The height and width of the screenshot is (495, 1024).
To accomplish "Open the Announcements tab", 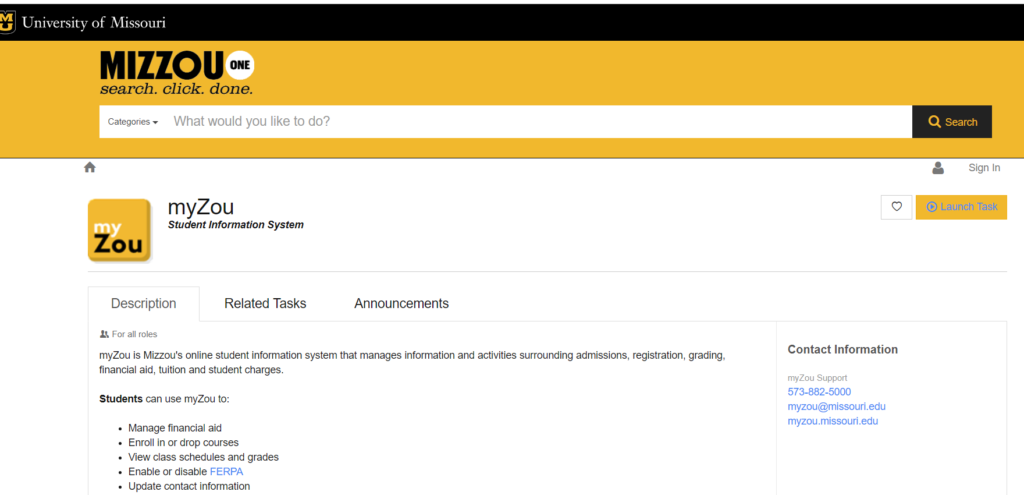I will [x=402, y=304].
